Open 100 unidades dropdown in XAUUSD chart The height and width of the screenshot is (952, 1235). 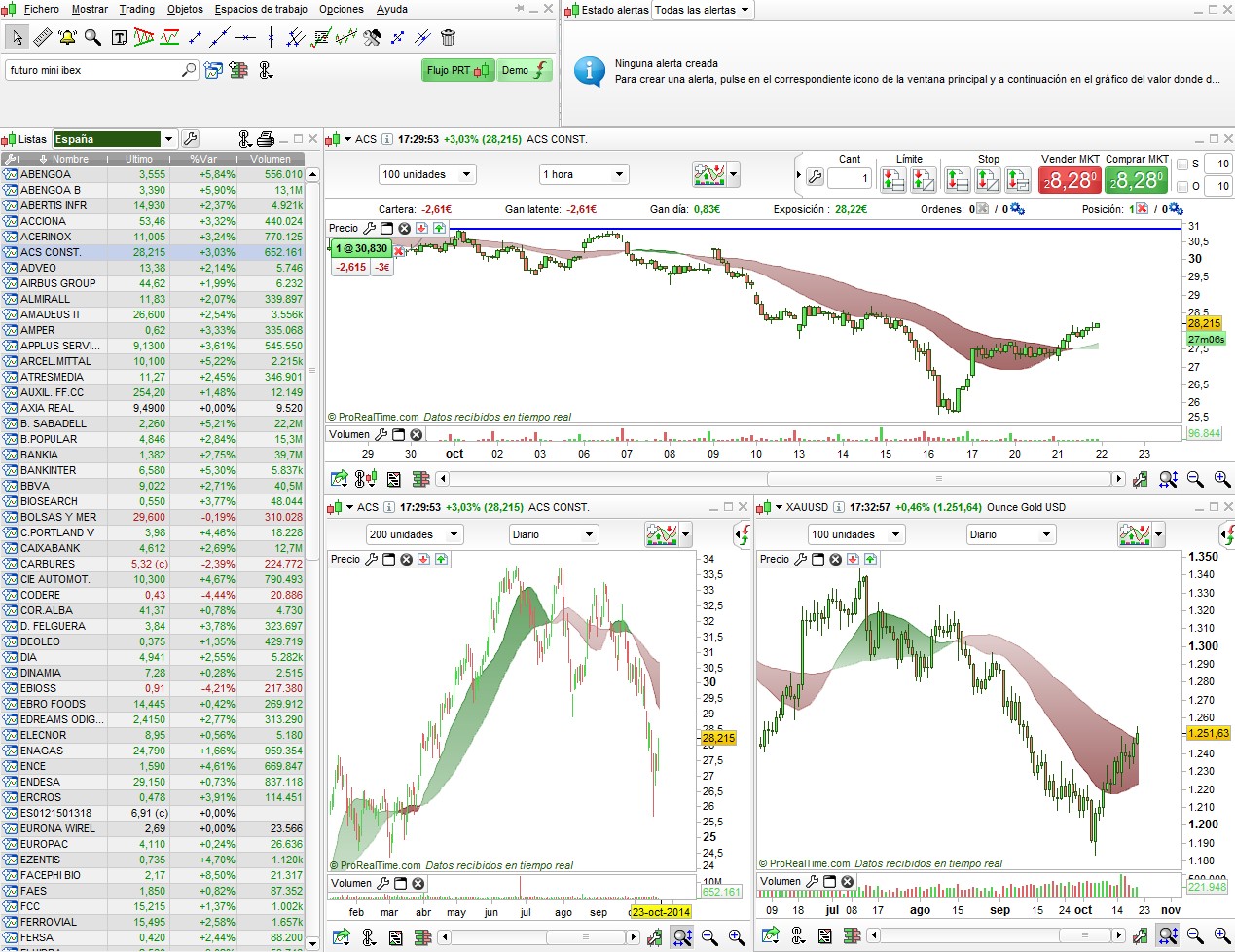point(856,534)
